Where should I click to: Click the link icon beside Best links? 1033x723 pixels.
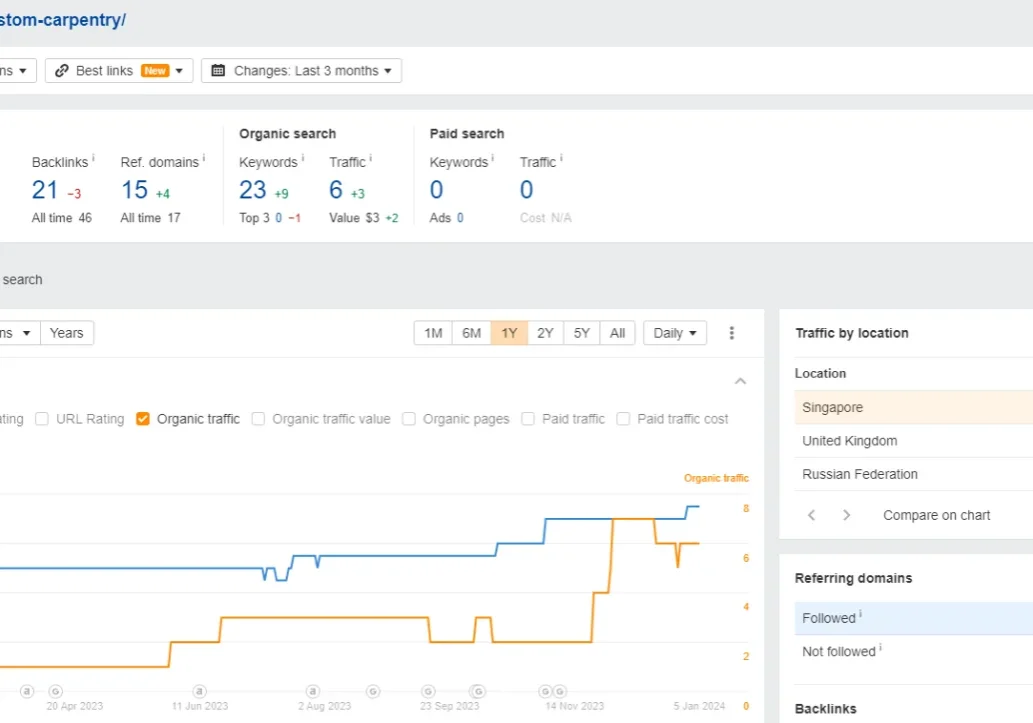tap(62, 71)
